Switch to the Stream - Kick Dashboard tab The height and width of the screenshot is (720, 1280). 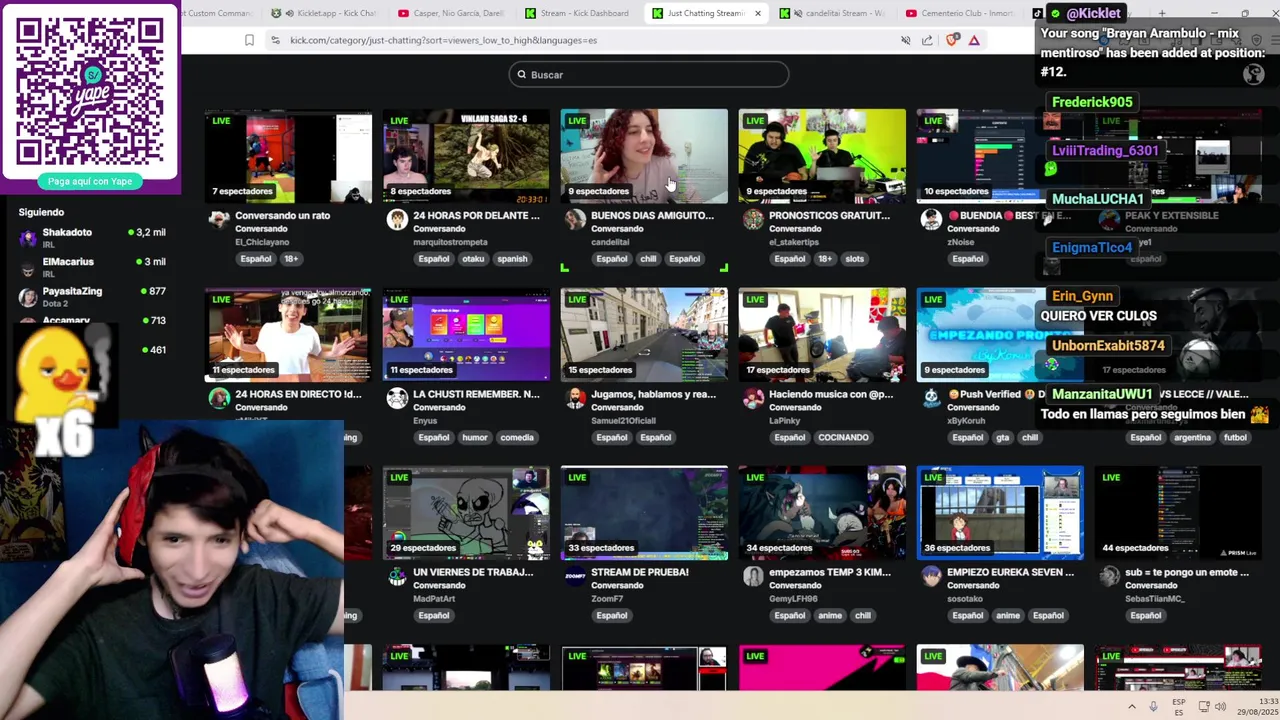(578, 13)
